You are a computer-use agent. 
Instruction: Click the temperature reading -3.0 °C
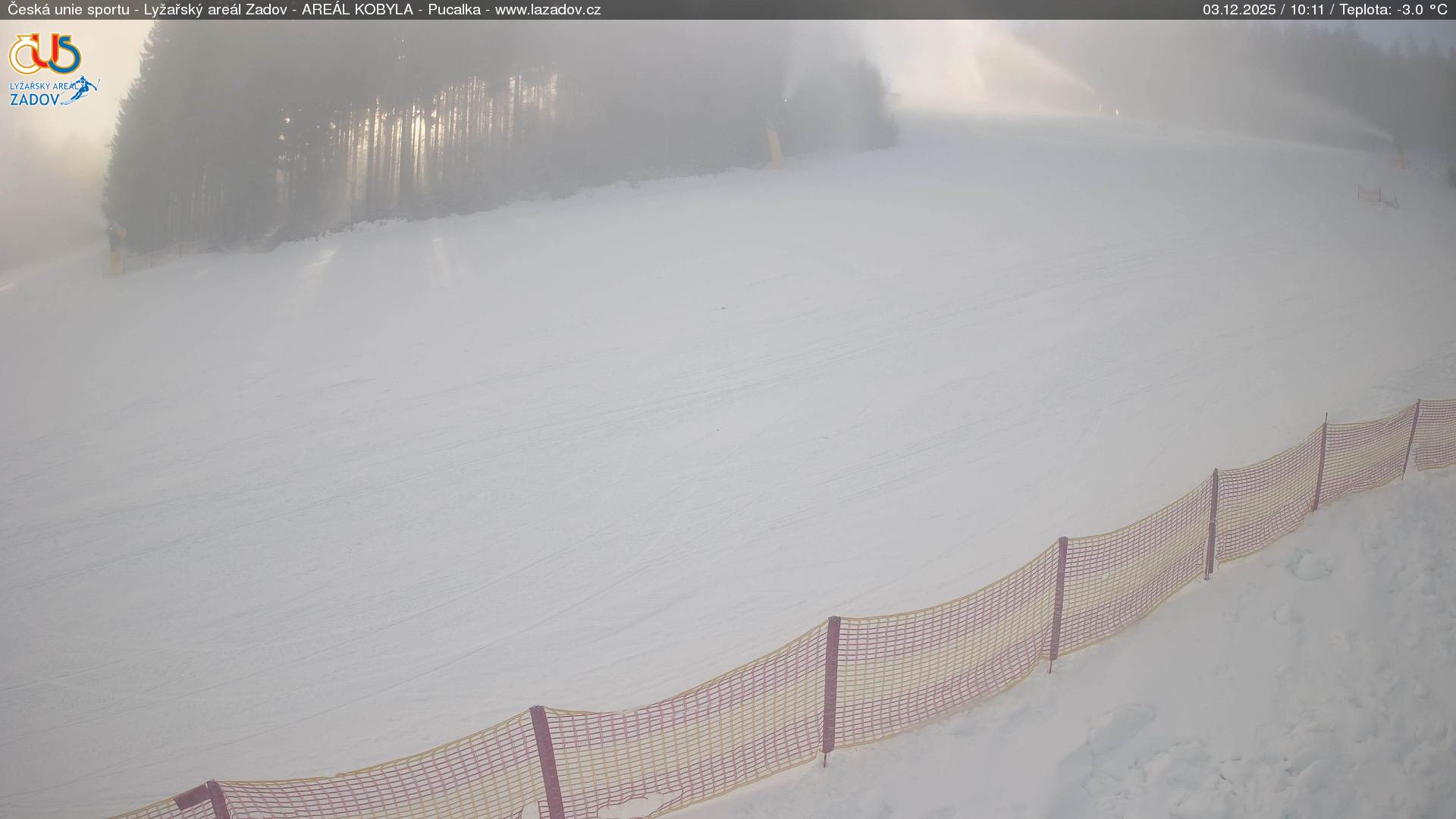pos(1422,10)
